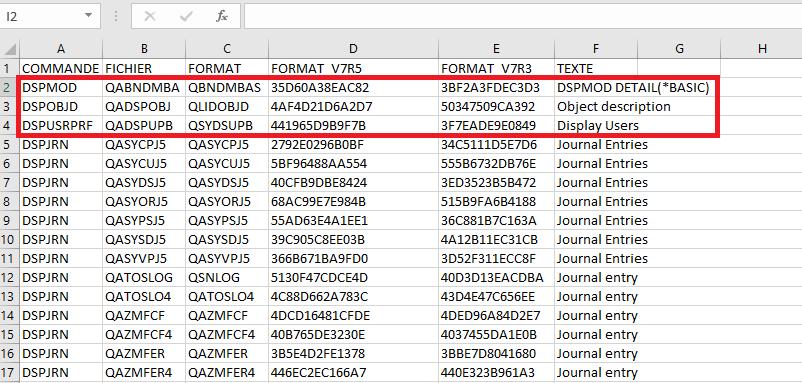Click the COMMANDE header cell
This screenshot has width=802, height=383.
point(61,68)
